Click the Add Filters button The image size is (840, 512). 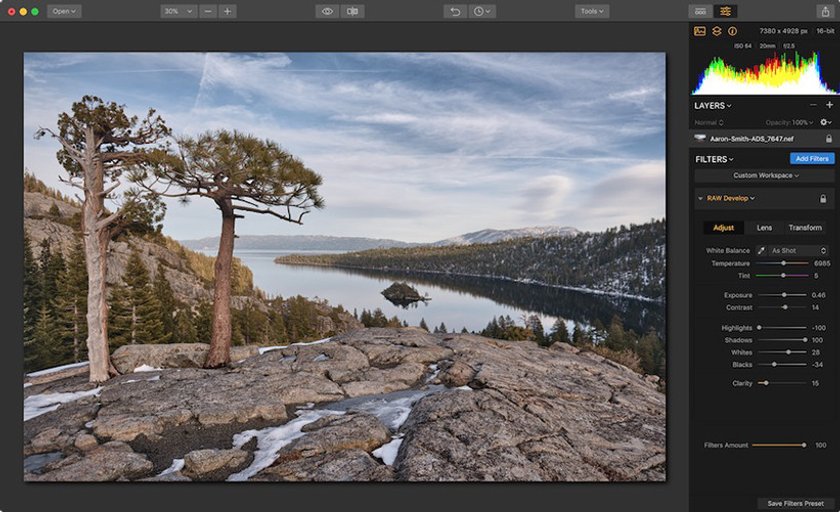812,159
